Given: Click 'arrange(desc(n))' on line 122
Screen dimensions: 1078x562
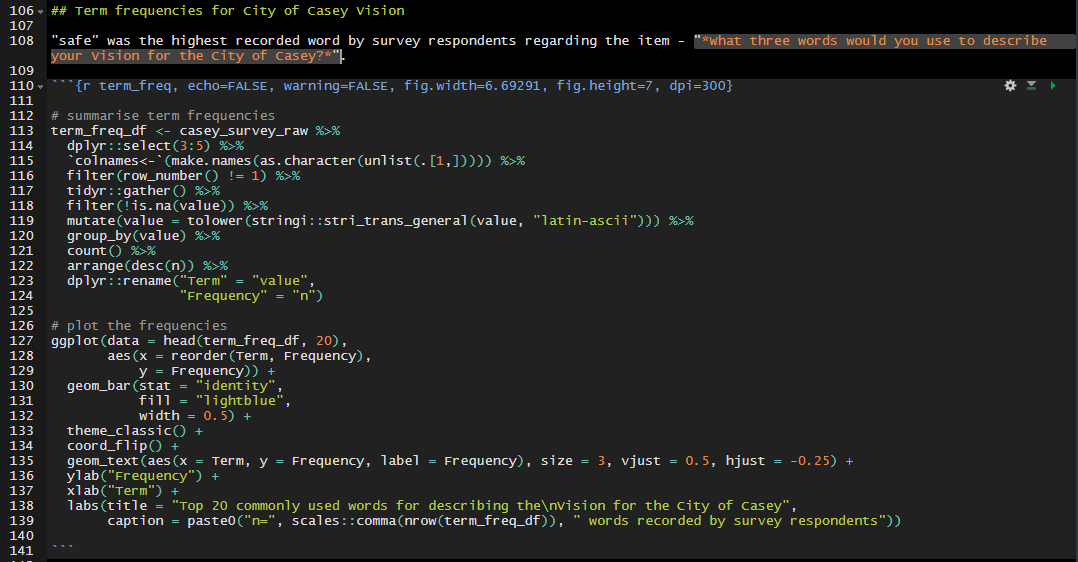Looking at the screenshot, I should tap(131, 266).
